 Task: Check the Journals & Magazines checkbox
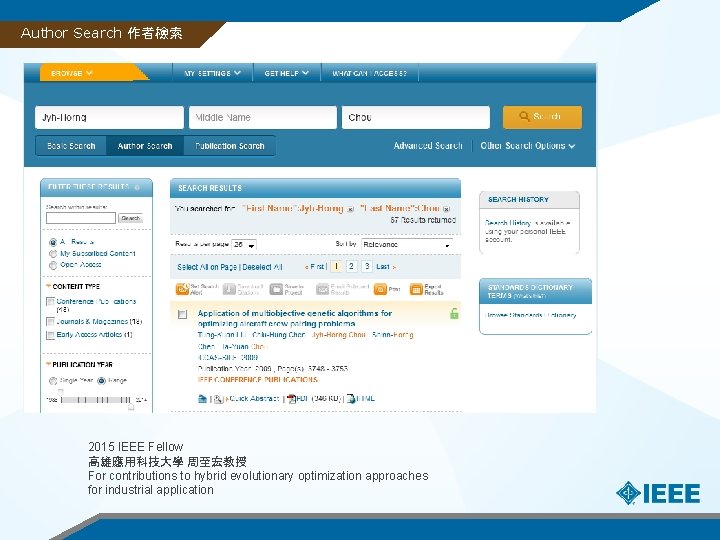pos(51,322)
